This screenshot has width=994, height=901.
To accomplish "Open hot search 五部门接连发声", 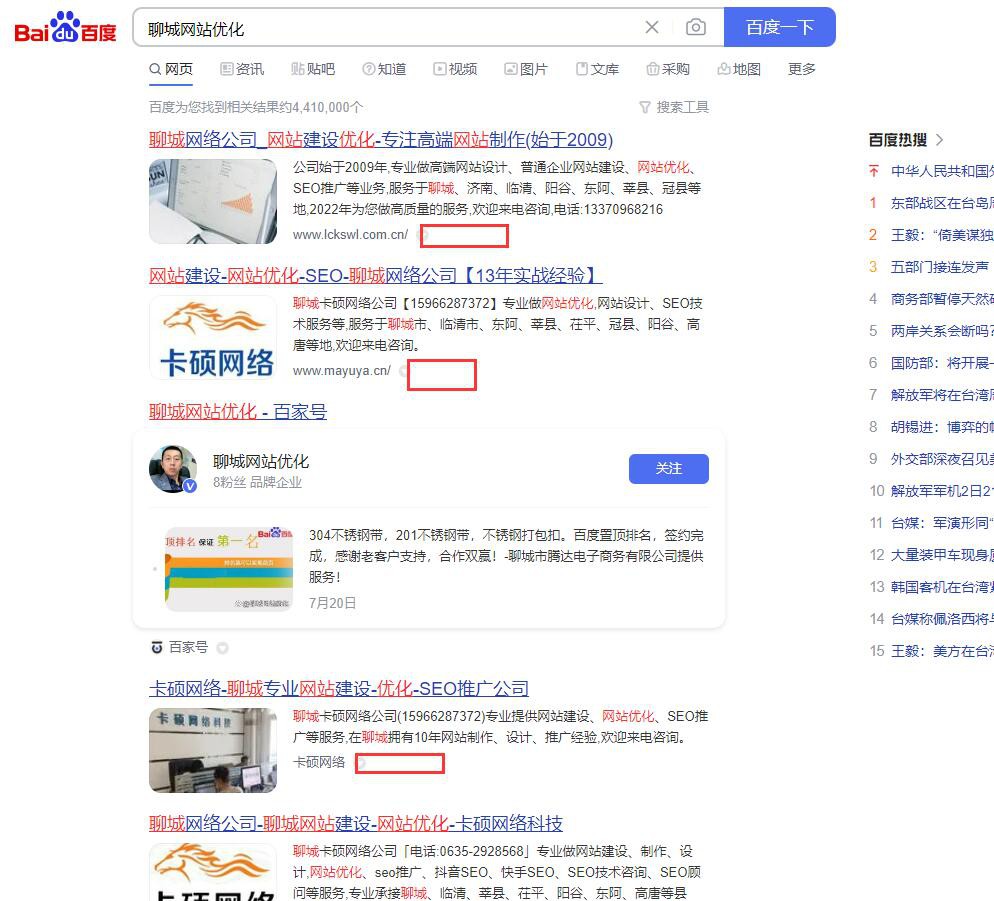I will (939, 267).
